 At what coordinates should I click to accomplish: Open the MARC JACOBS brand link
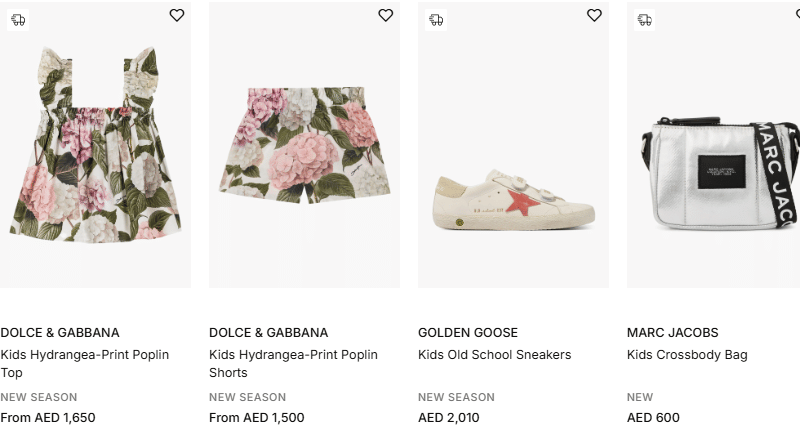click(672, 333)
